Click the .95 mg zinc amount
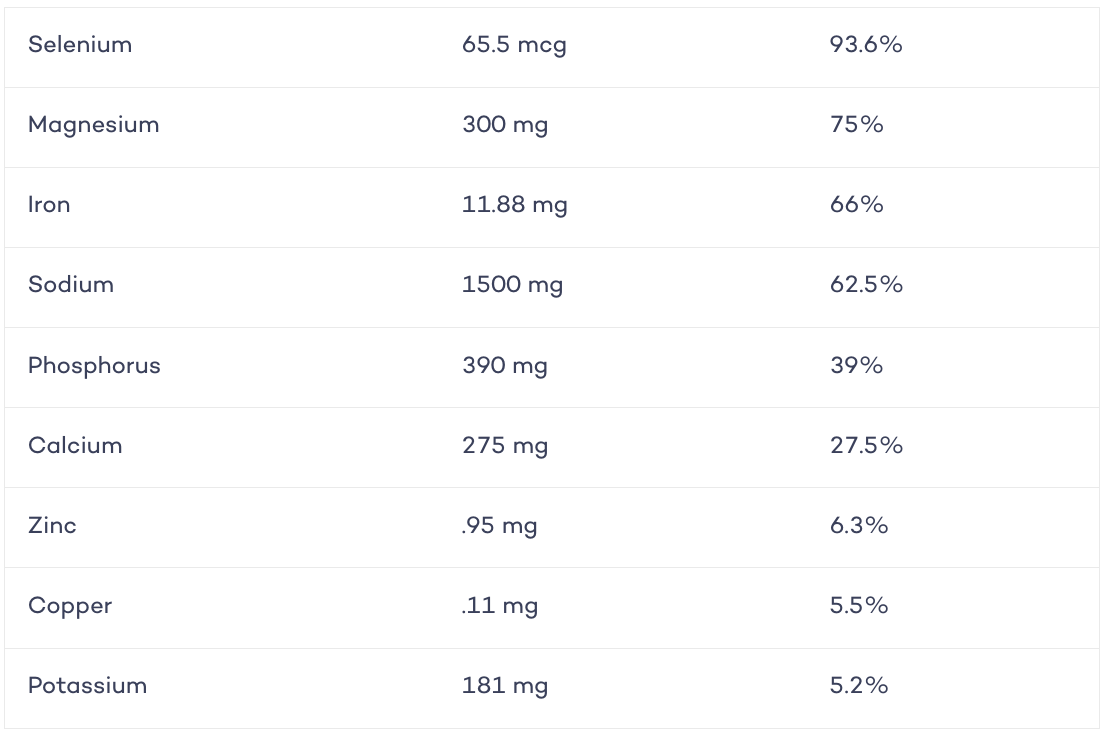This screenshot has height=745, width=1112. (499, 527)
